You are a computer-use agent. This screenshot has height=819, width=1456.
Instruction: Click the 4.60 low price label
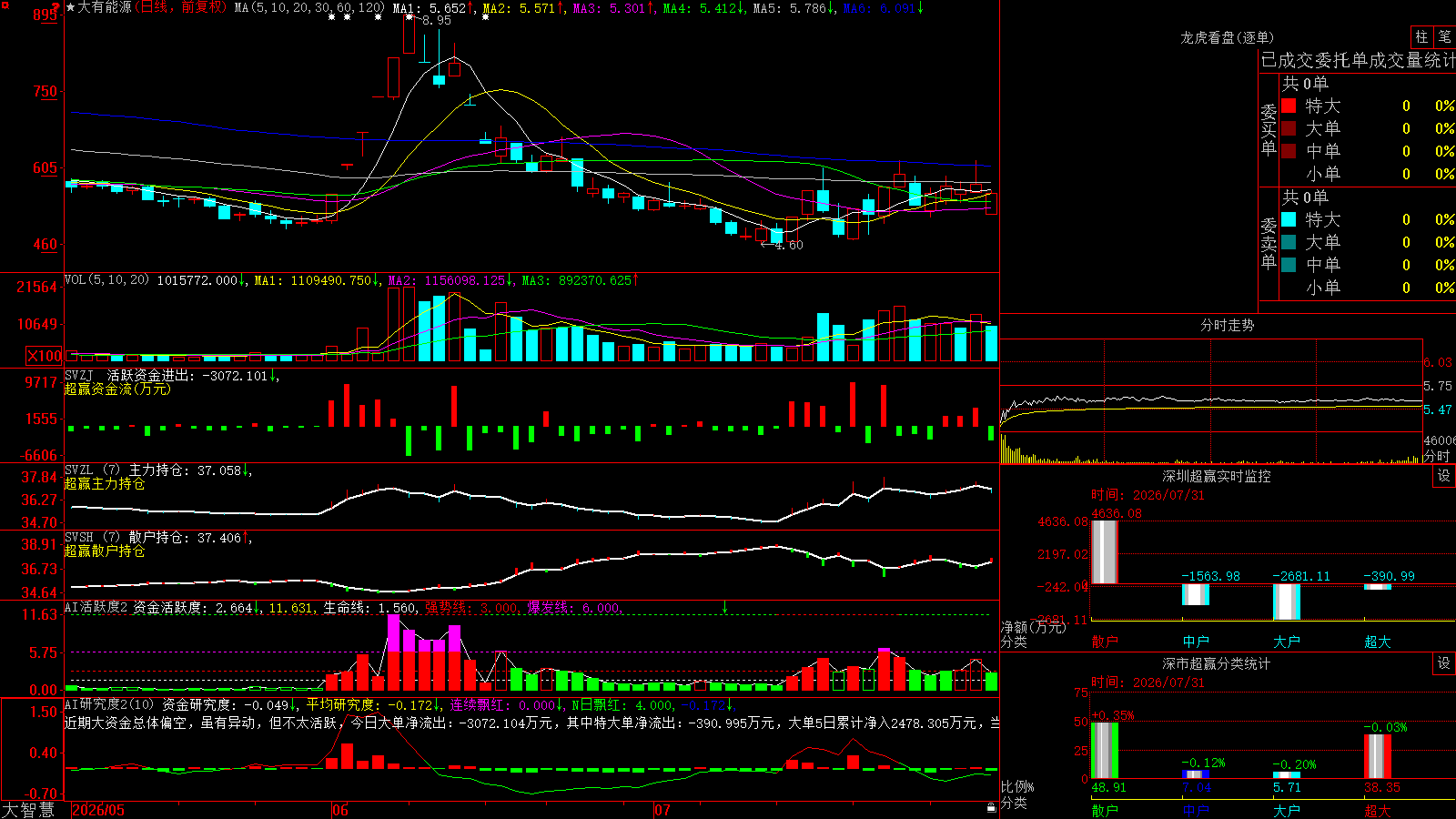(789, 245)
